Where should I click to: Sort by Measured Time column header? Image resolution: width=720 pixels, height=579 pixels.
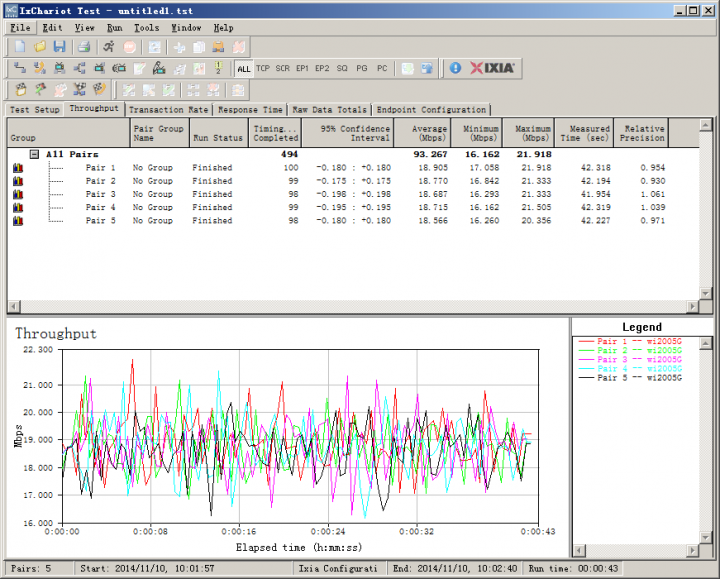[x=584, y=133]
